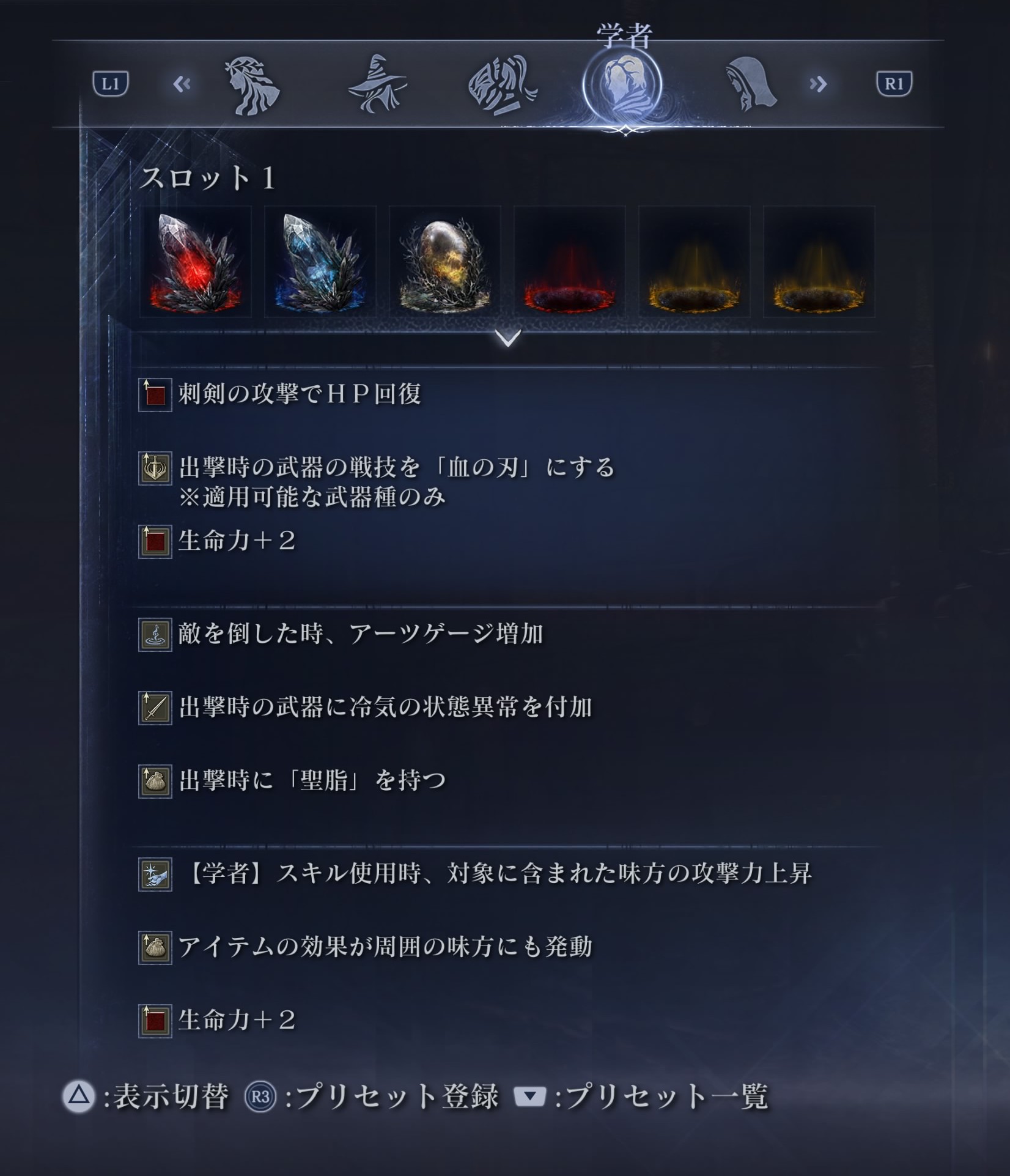The image size is (1010, 1176).
Task: Click the R3 プリセット登録 button
Action: point(372,1096)
